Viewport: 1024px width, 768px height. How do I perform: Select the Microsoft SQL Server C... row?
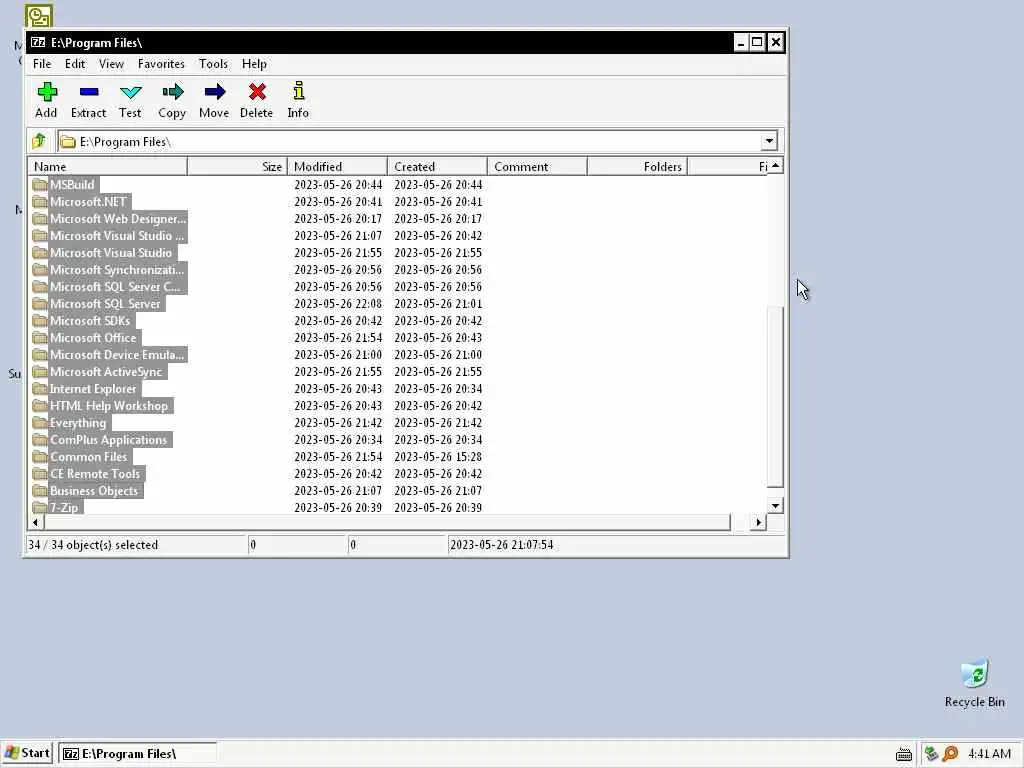tap(398, 287)
